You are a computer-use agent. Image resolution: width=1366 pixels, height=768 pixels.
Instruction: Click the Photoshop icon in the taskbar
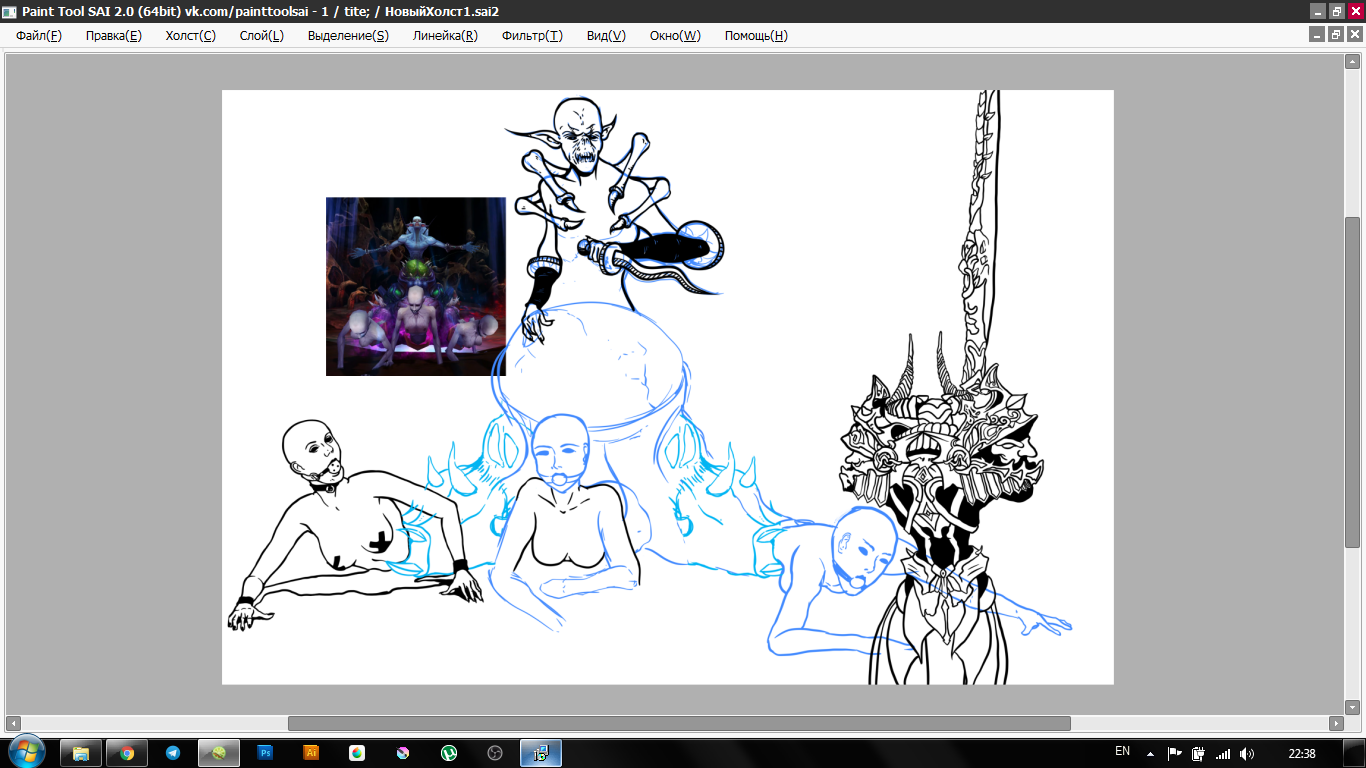point(265,753)
